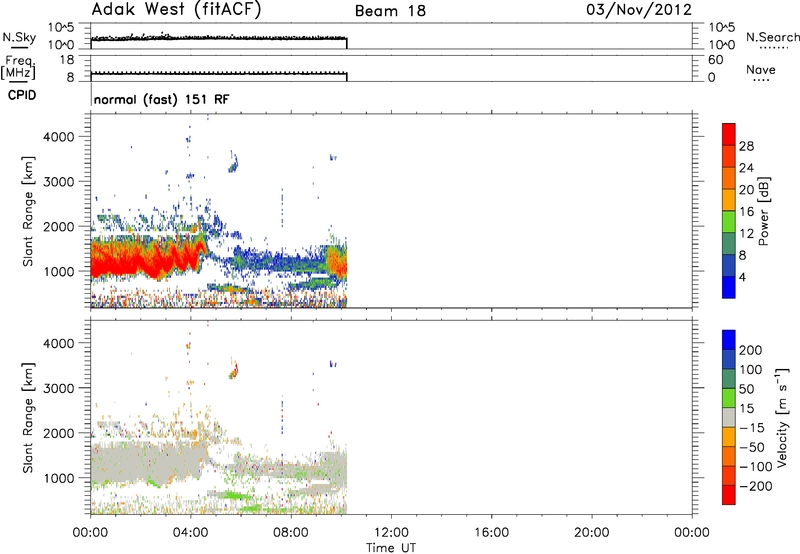The width and height of the screenshot is (800, 554).
Task: Click the gray band in velocity colorbar
Action: point(729,418)
